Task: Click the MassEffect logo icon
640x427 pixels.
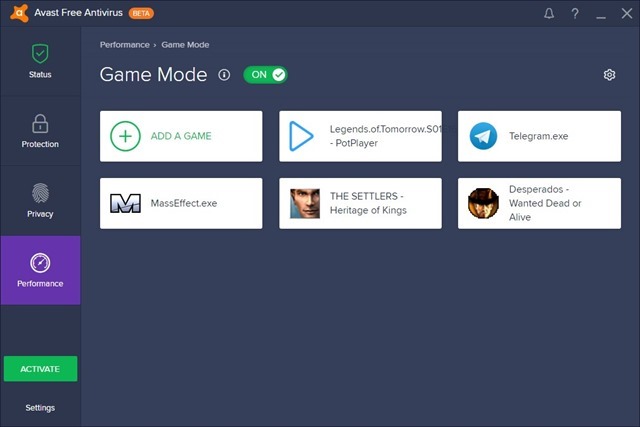Action: tap(125, 203)
